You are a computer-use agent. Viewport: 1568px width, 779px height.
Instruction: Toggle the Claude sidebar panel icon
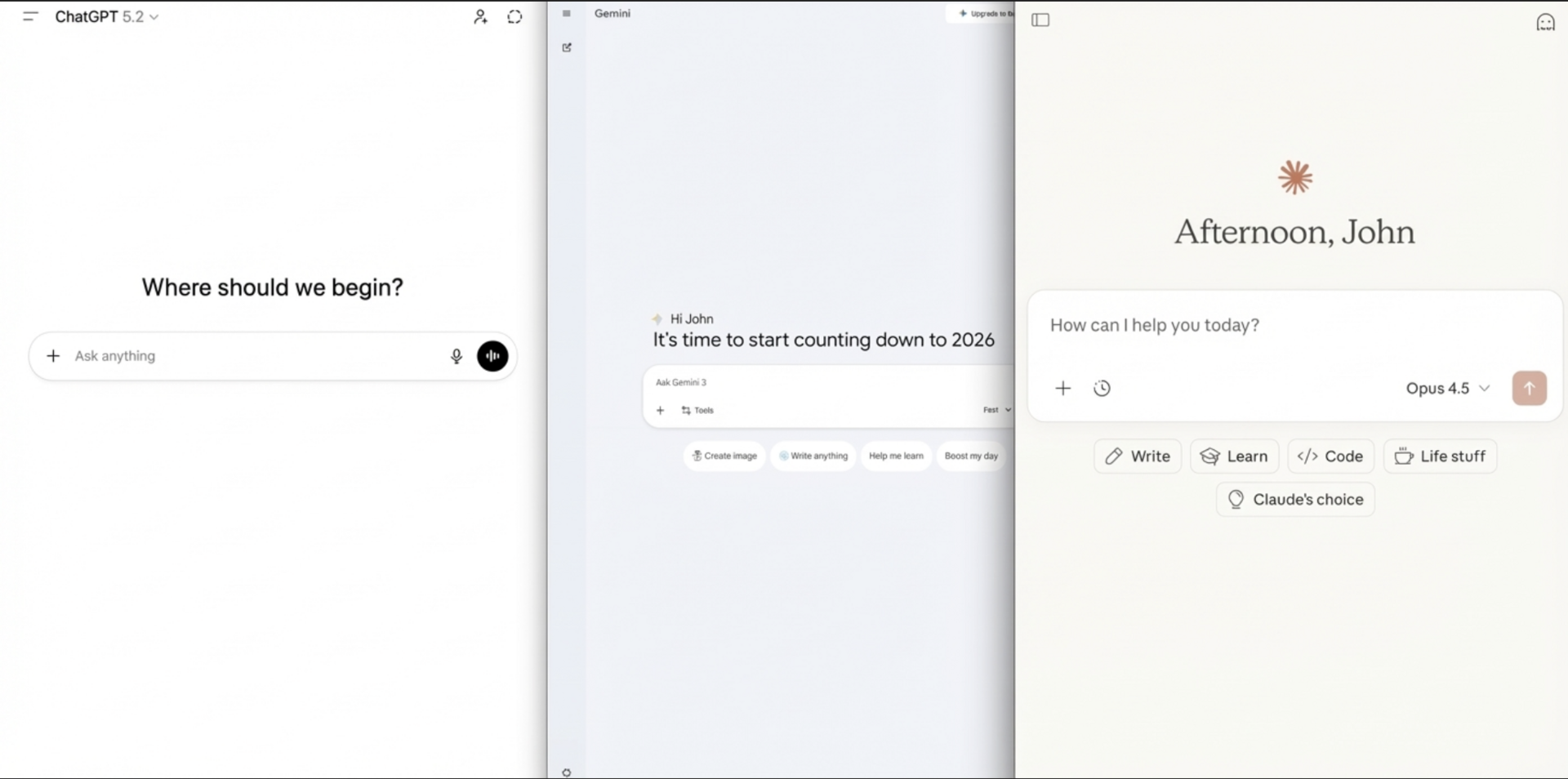(1040, 20)
